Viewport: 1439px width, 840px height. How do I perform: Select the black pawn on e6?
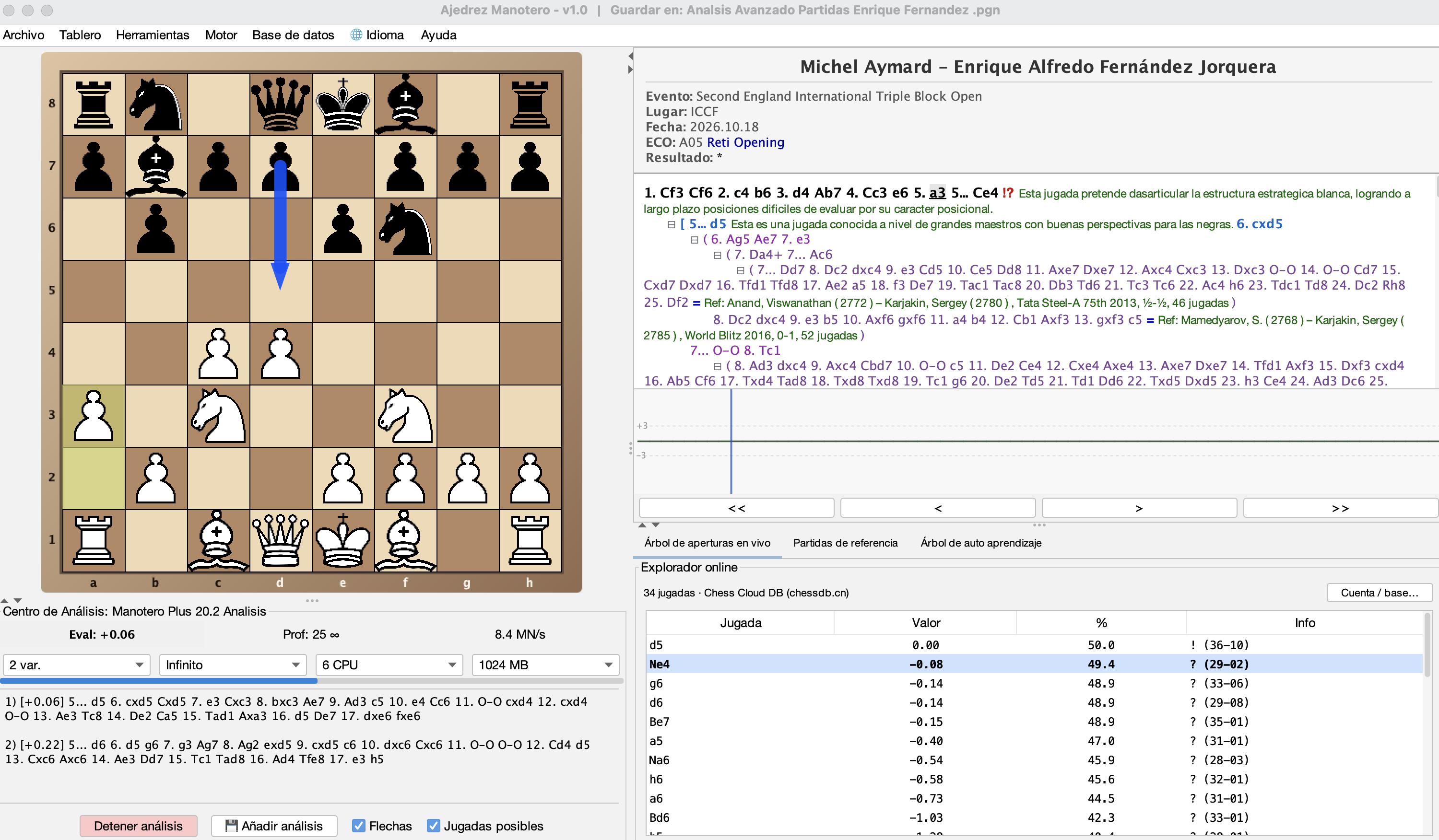click(x=342, y=229)
